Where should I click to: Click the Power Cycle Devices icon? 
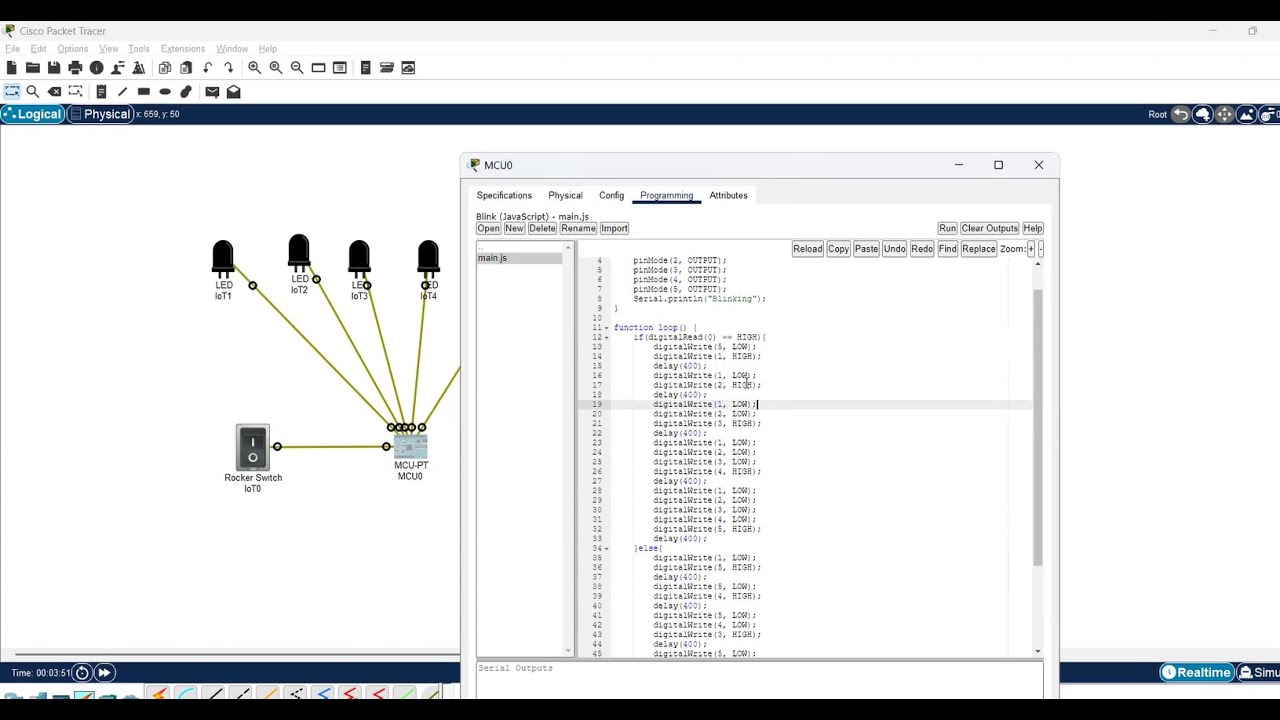(83, 673)
